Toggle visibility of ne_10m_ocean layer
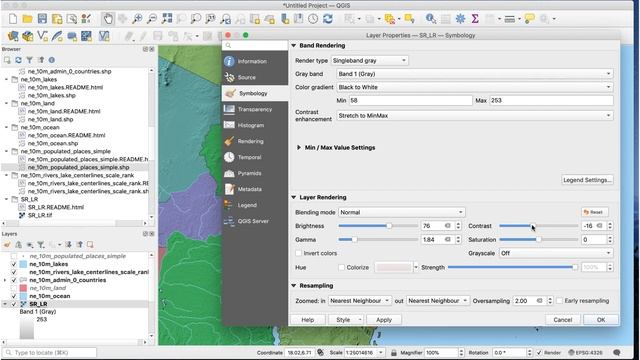The image size is (640, 360). (x=14, y=296)
